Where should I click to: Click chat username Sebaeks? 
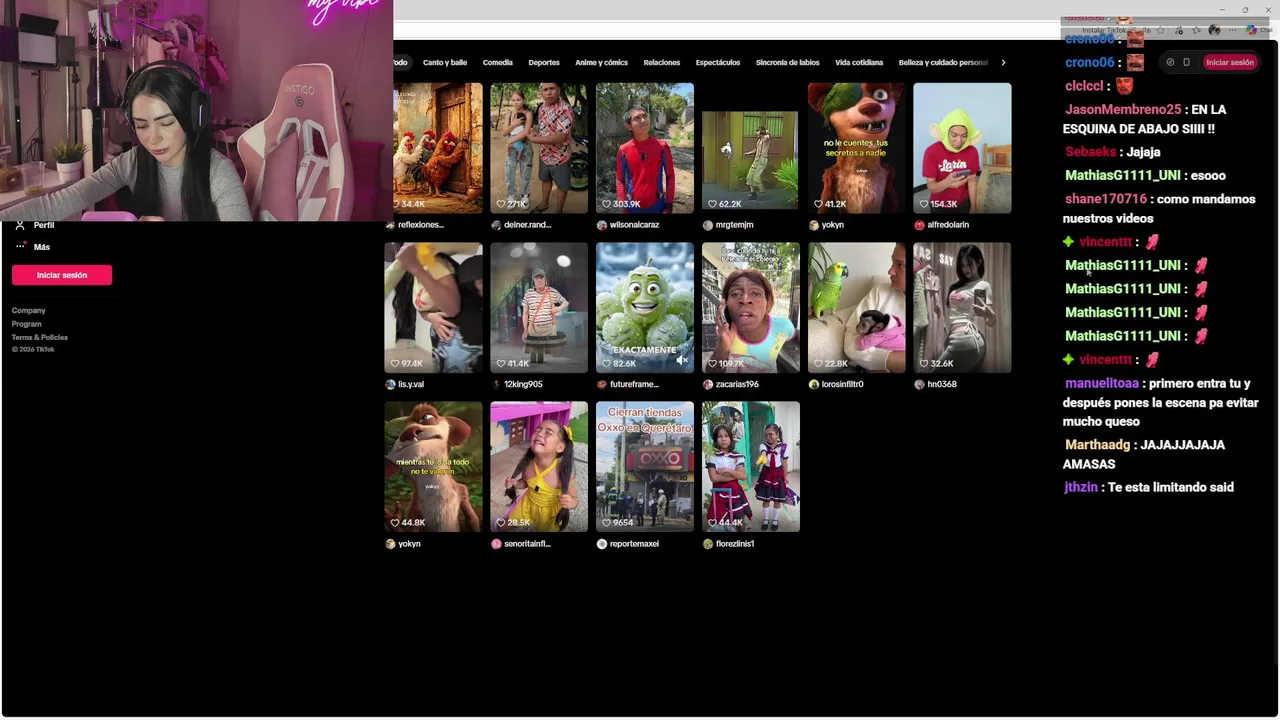pos(1090,152)
